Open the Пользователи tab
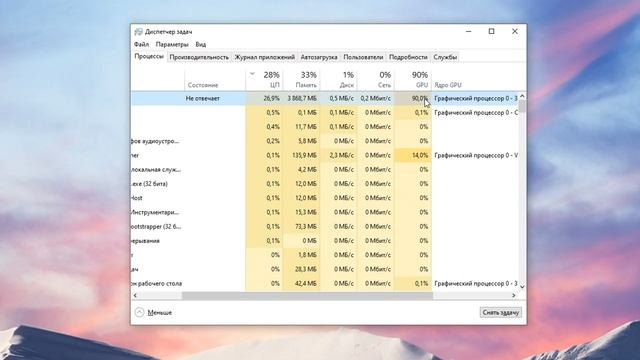Screen dimensions: 640x360 [363, 57]
